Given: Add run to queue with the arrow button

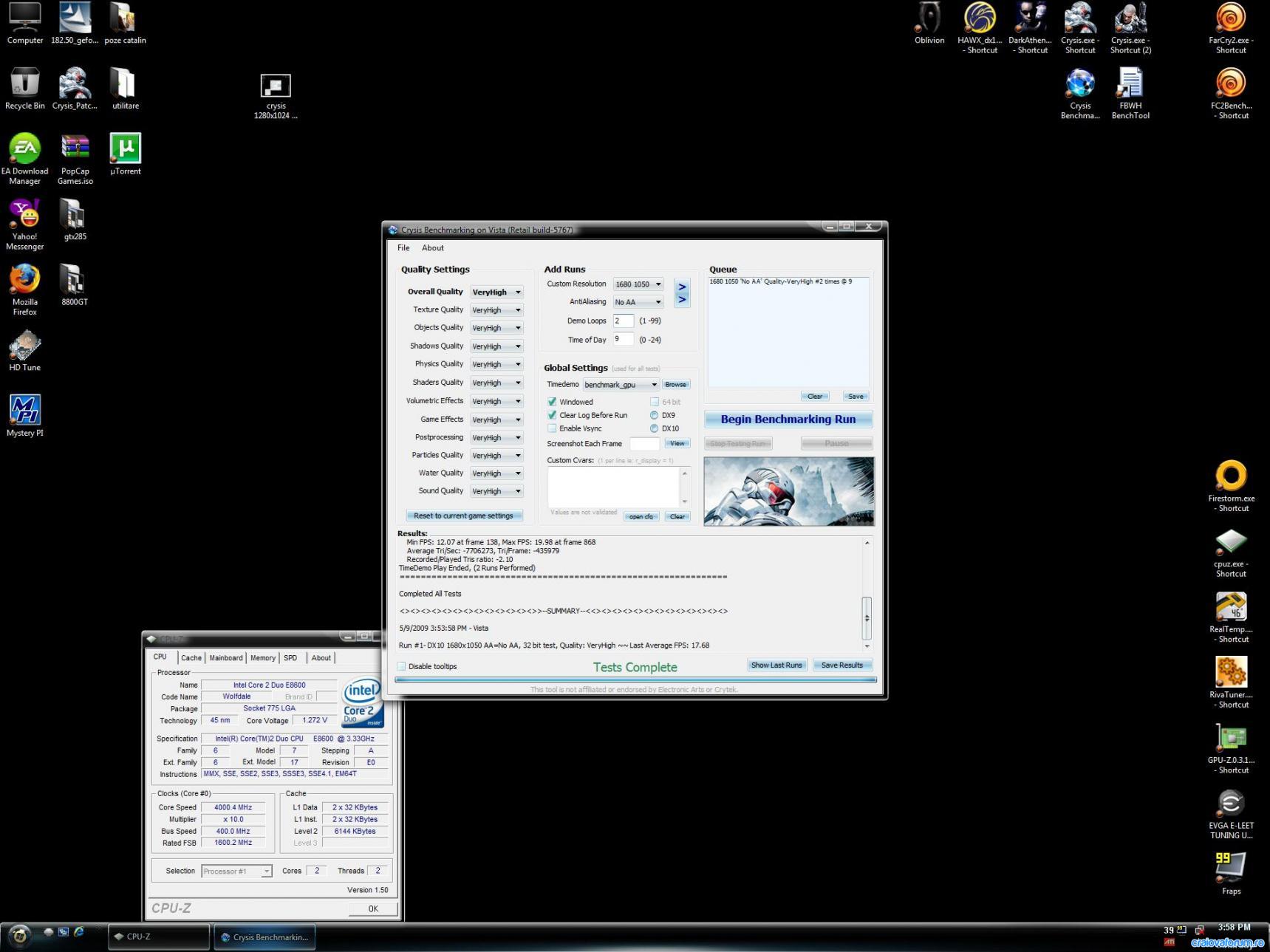Looking at the screenshot, I should click(x=682, y=293).
